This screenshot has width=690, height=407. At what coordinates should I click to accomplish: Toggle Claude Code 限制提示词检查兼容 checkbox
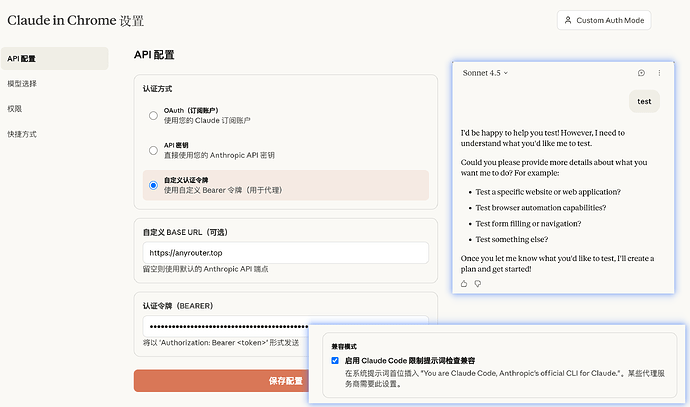[335, 360]
